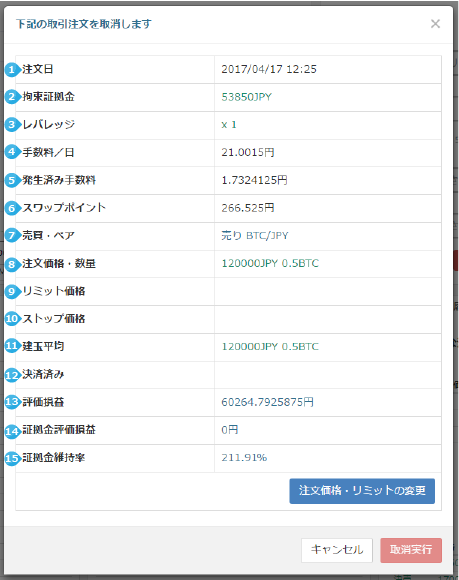This screenshot has width=459, height=580.
Task: Click the numbered marker 15 beside 証拠金維持率
Action: pyautogui.click(x=12, y=458)
